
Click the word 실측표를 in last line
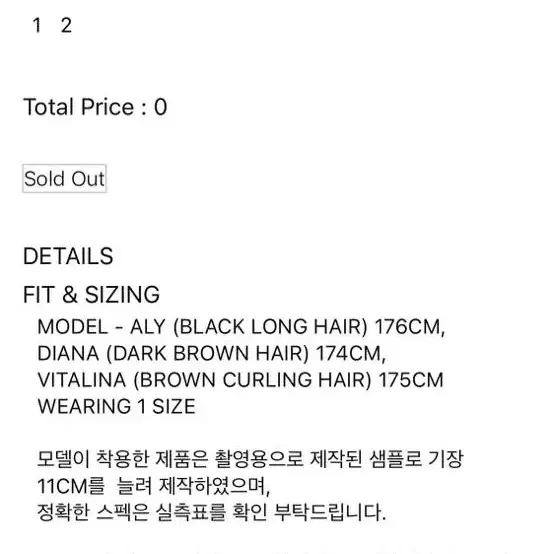(x=190, y=512)
